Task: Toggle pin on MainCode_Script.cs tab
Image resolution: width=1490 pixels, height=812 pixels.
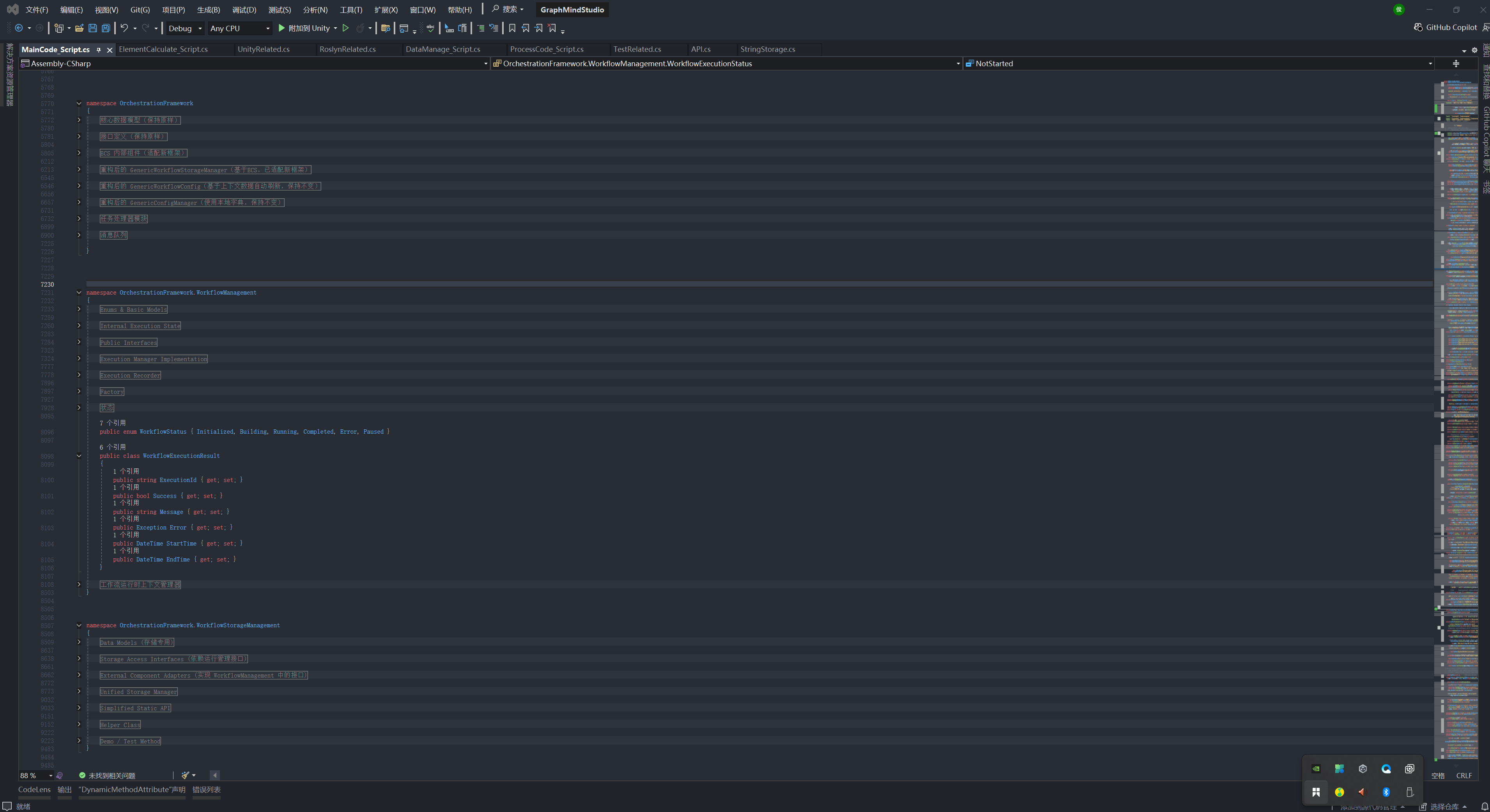Action: [x=99, y=50]
